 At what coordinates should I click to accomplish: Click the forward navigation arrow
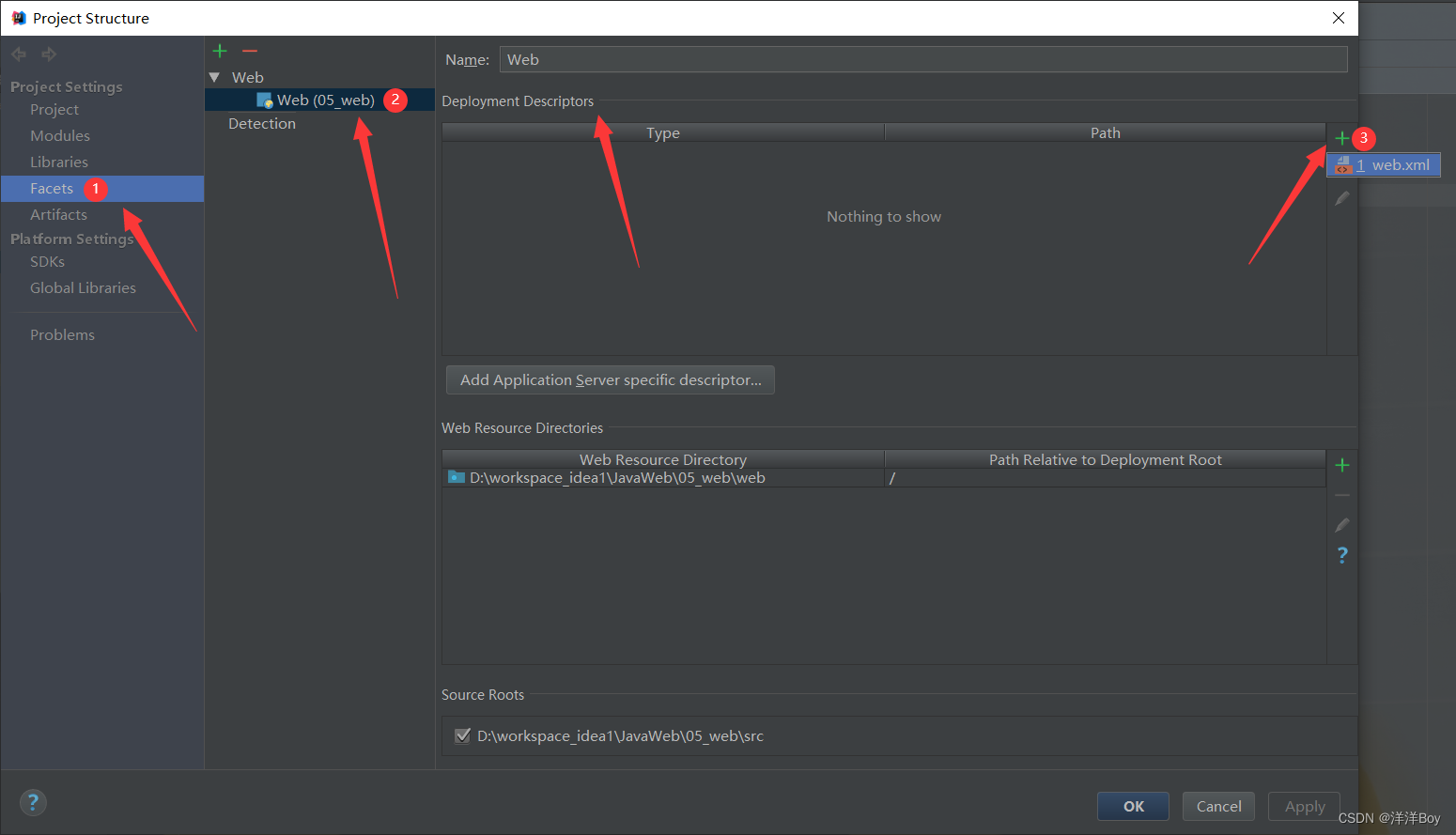[48, 54]
